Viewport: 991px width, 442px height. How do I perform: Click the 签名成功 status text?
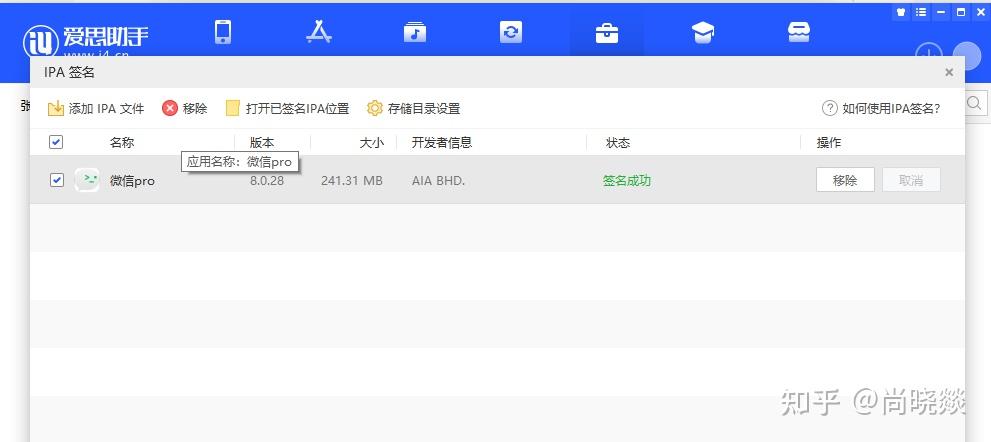coord(627,181)
